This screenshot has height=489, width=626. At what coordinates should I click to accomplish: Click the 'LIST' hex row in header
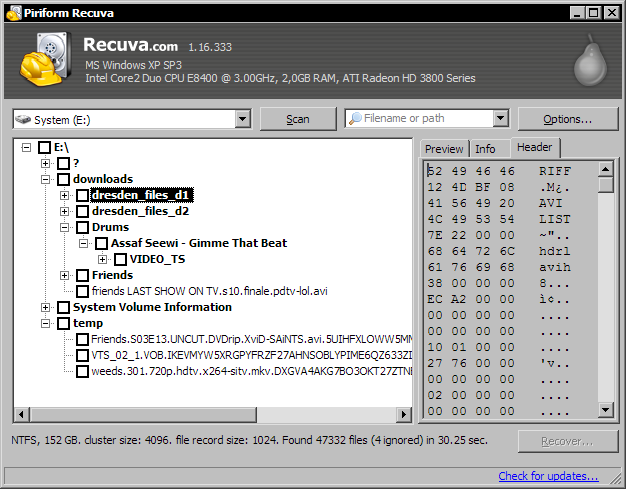click(x=499, y=219)
